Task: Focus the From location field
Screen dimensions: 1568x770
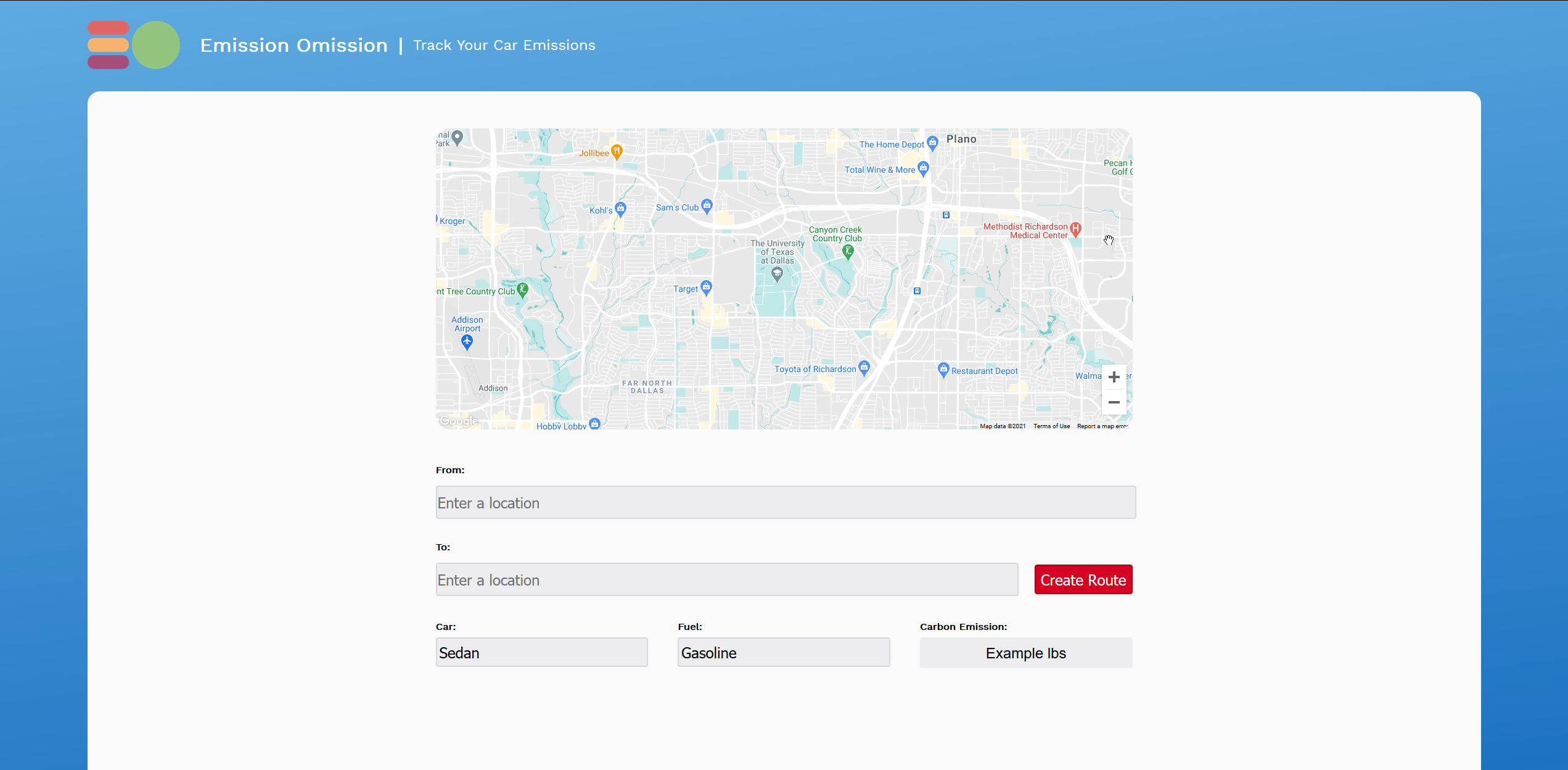Action: (x=785, y=503)
